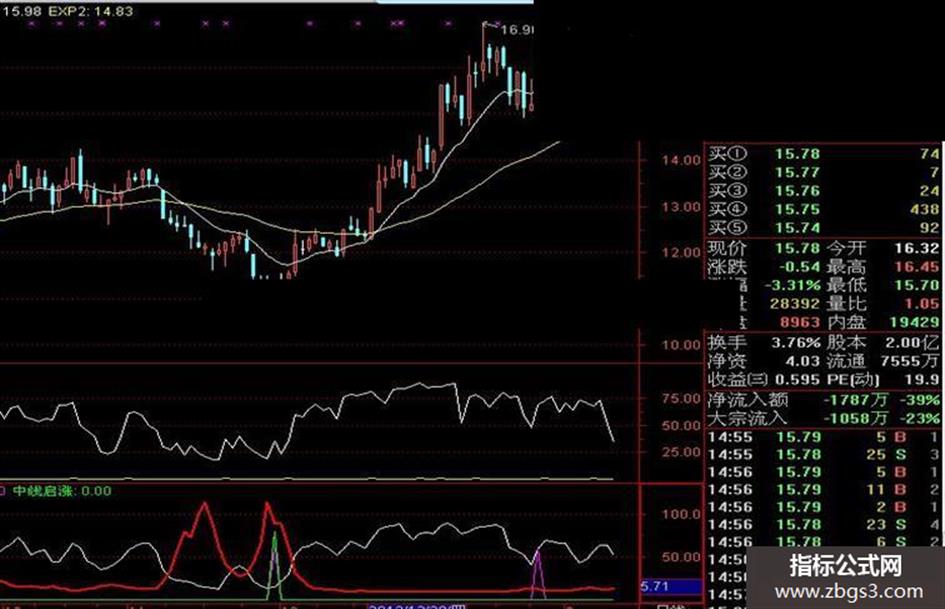
Task: Click the 大宗流入 percentage -23%
Action: click(919, 418)
